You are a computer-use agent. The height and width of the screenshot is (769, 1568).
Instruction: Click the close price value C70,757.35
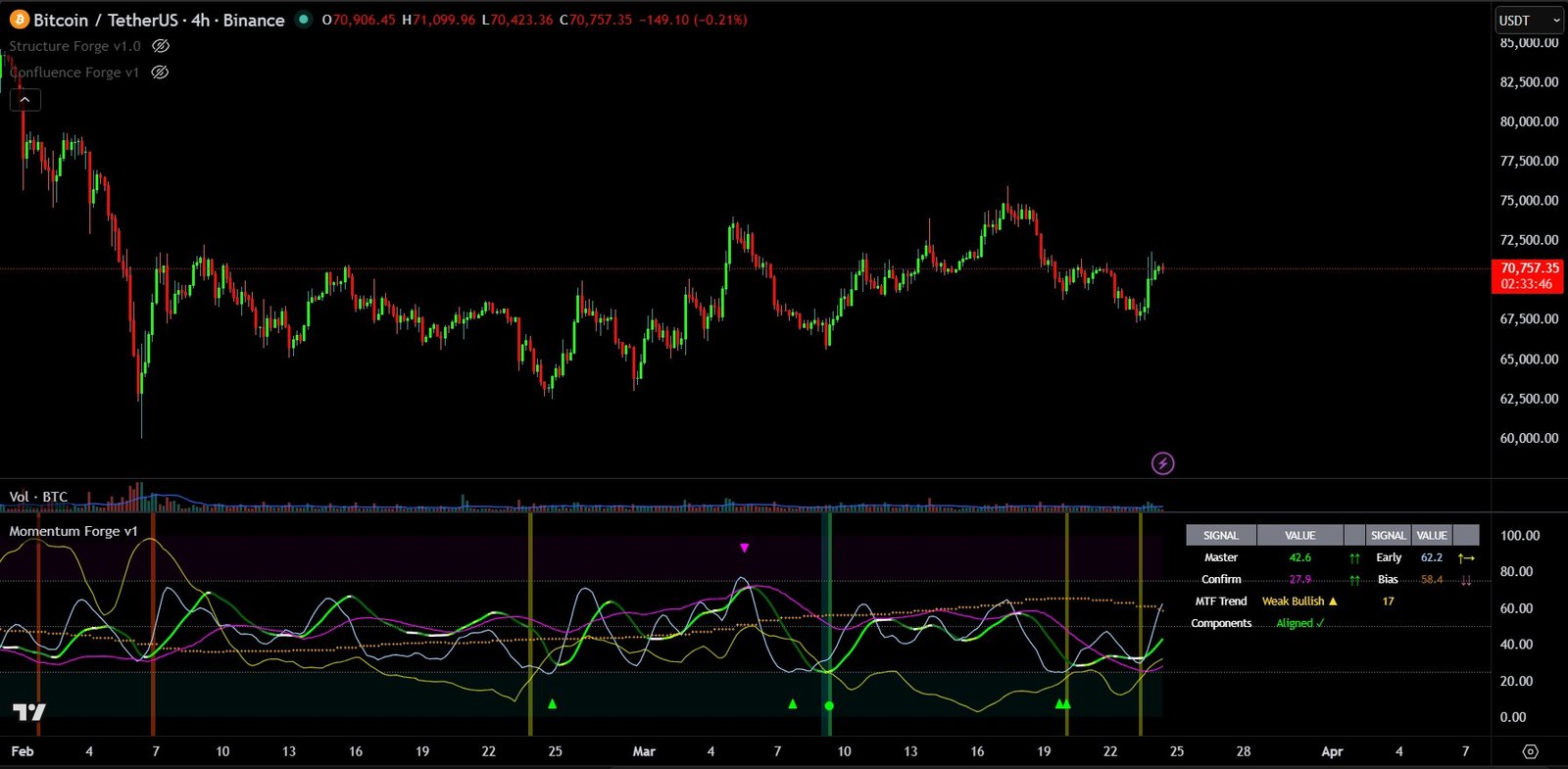[x=595, y=20]
